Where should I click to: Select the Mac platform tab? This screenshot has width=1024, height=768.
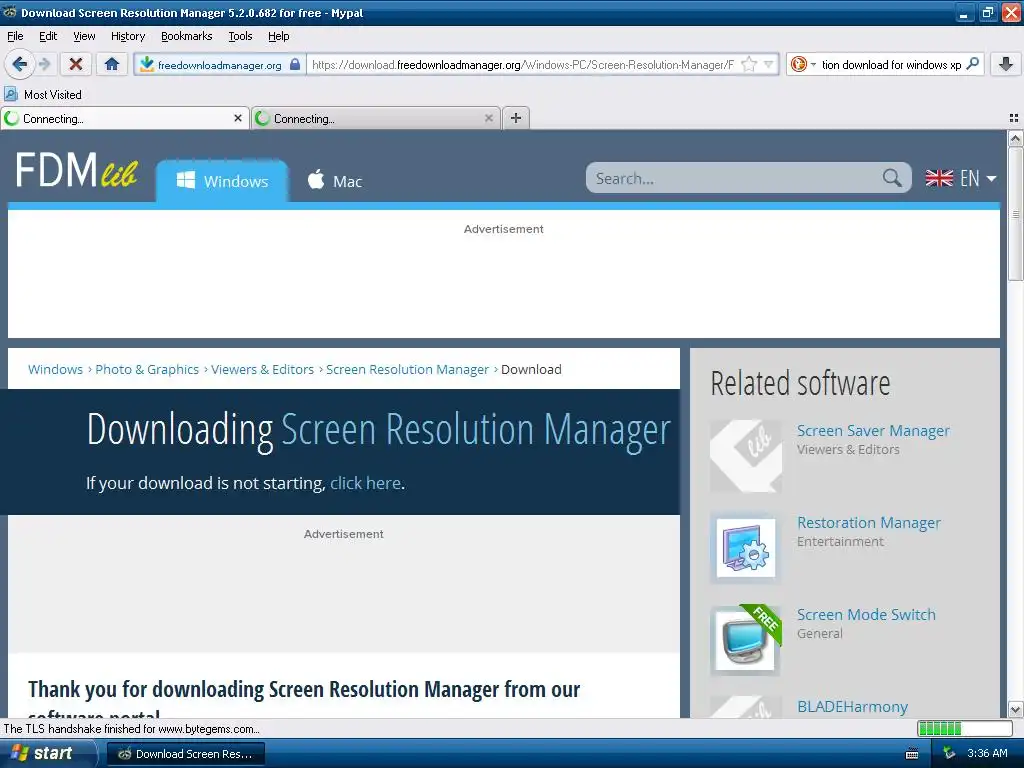pyautogui.click(x=334, y=181)
